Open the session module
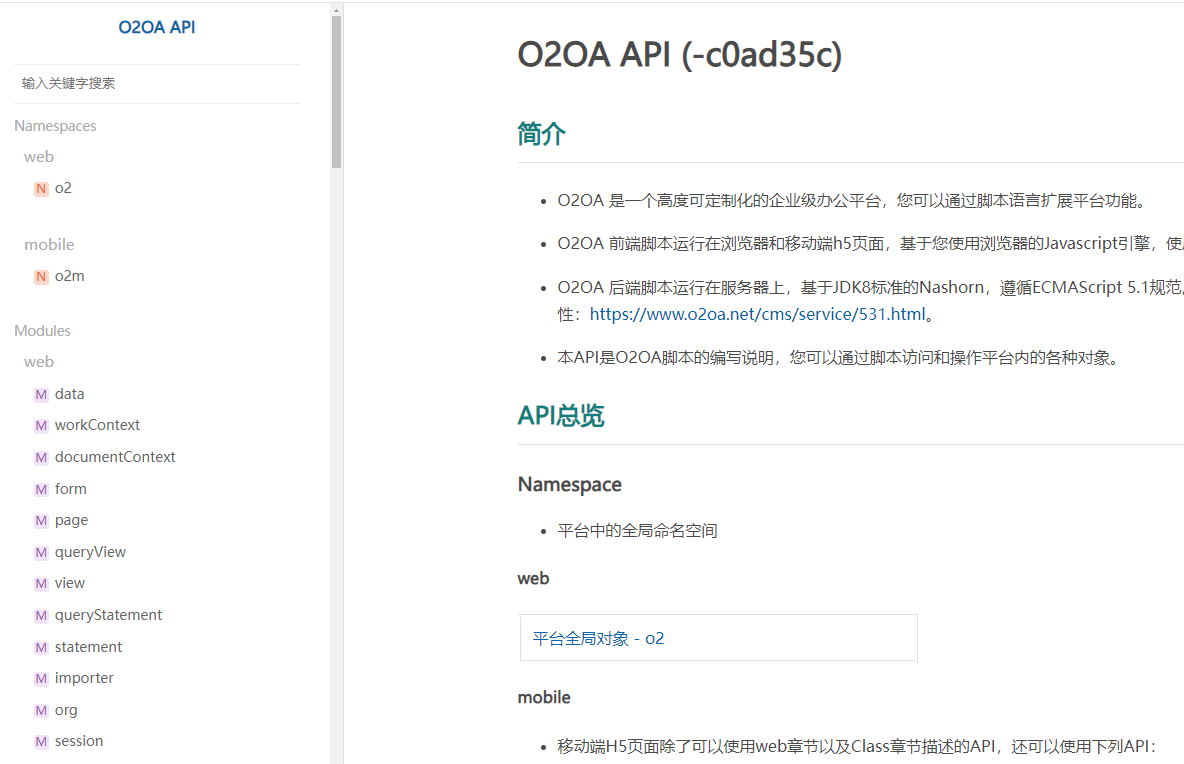1184x764 pixels. (79, 741)
